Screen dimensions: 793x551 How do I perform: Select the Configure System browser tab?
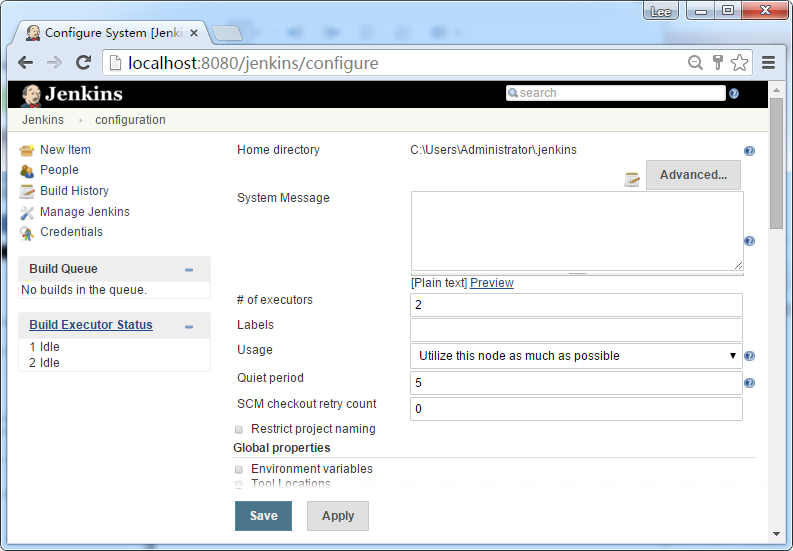[x=110, y=33]
